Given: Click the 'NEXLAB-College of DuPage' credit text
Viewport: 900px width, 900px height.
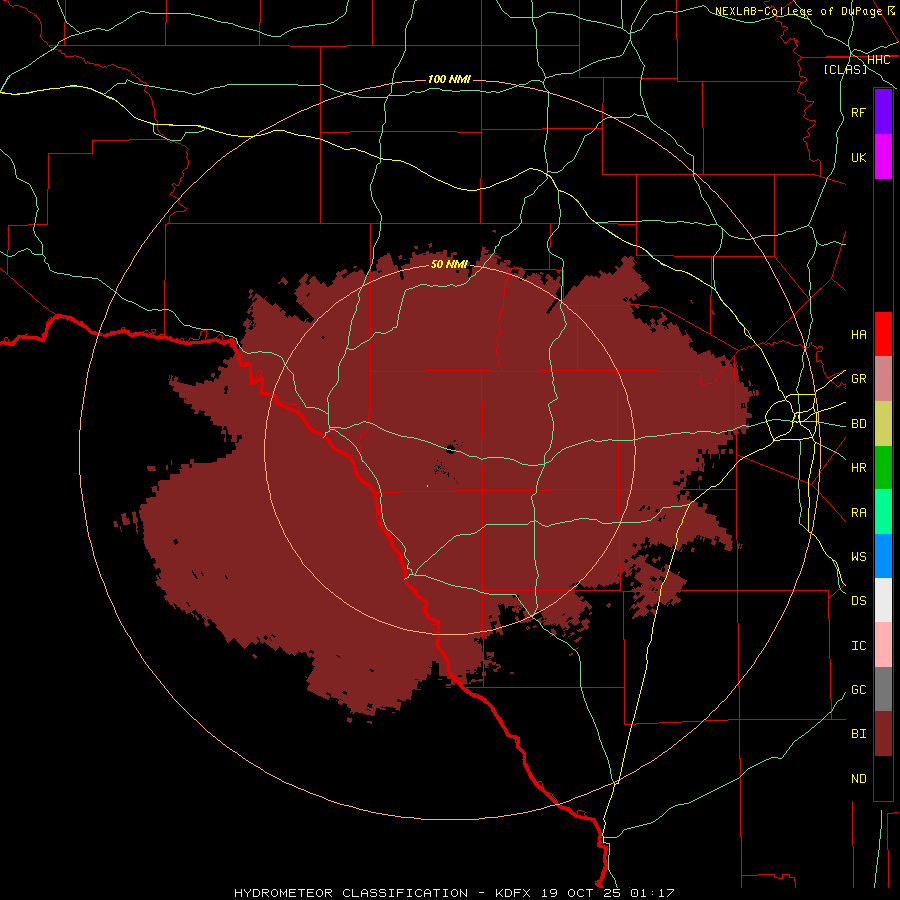Looking at the screenshot, I should coord(800,11).
